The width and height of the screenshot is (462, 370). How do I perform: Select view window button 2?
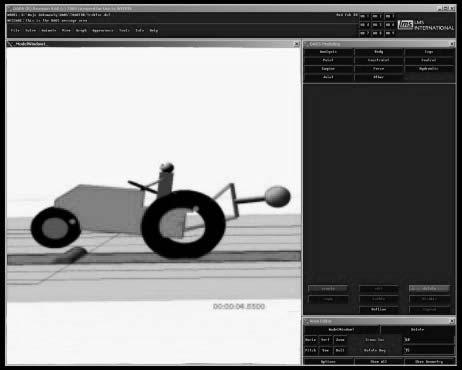coord(377,16)
